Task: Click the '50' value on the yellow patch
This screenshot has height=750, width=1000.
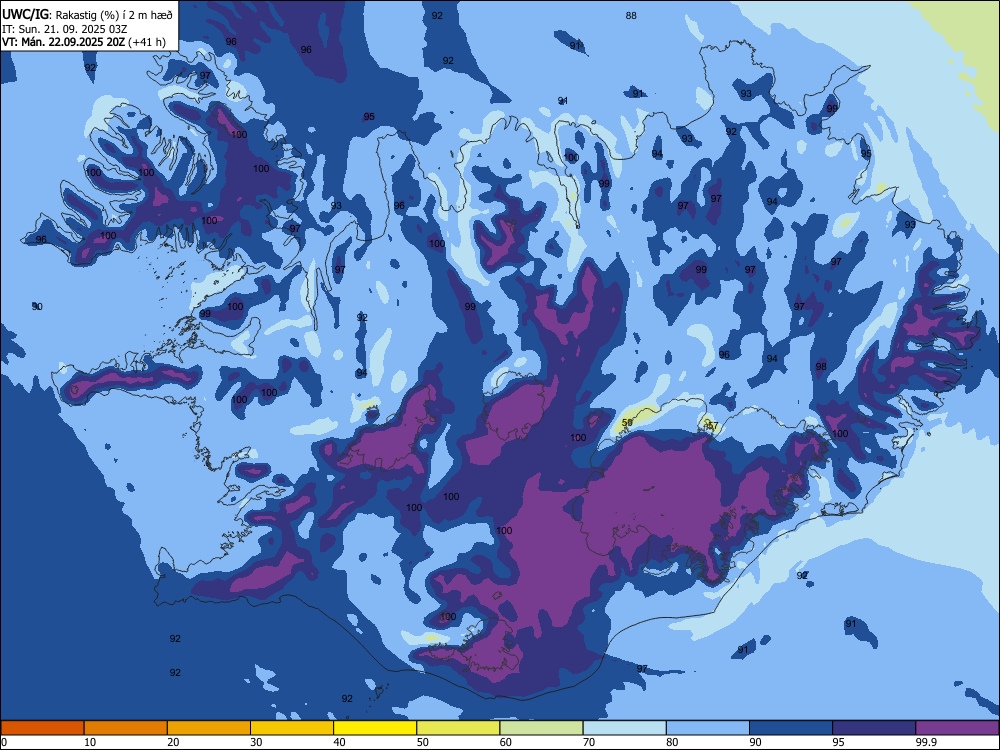Action: pos(627,422)
